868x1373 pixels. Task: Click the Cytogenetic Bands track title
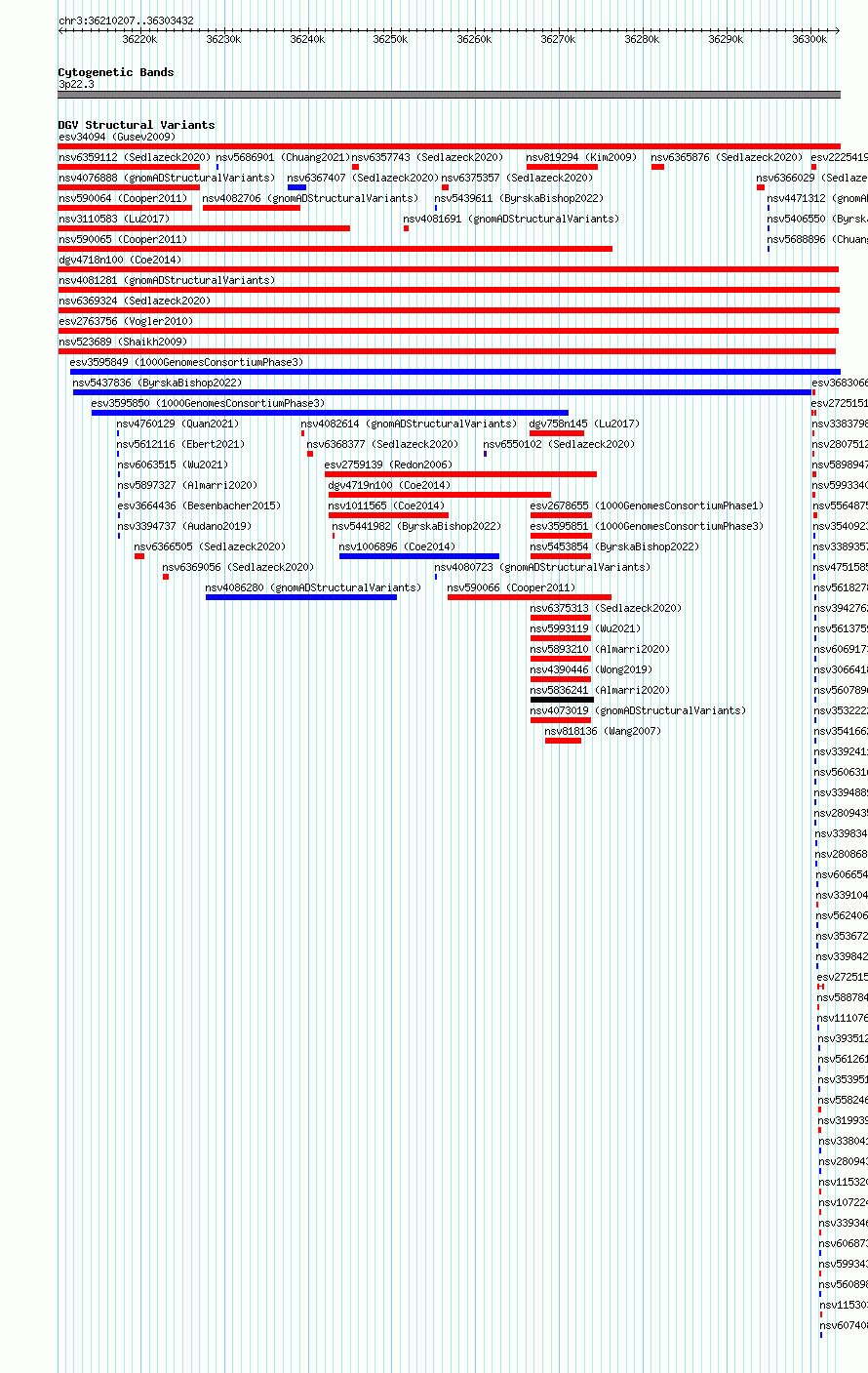pos(116,72)
